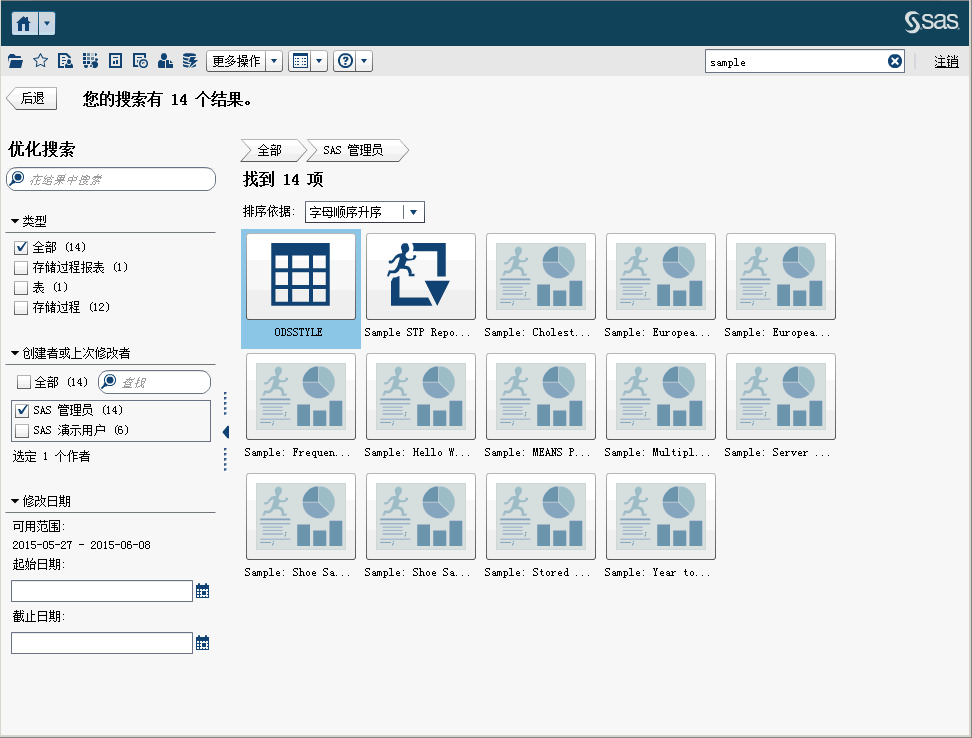Click the 后退 back button
This screenshot has width=972, height=738.
point(32,99)
